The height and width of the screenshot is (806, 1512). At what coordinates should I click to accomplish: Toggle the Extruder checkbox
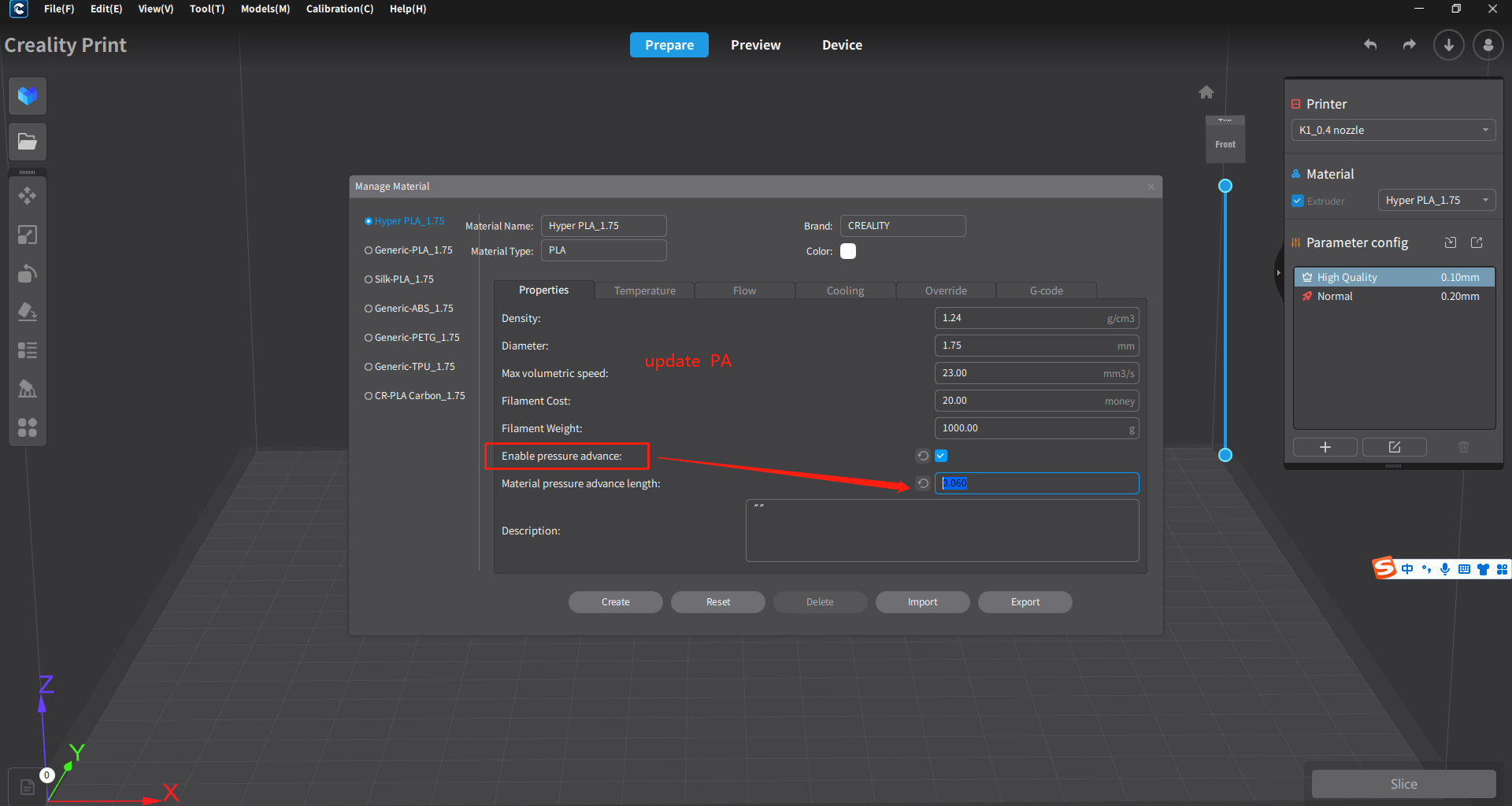click(1298, 201)
